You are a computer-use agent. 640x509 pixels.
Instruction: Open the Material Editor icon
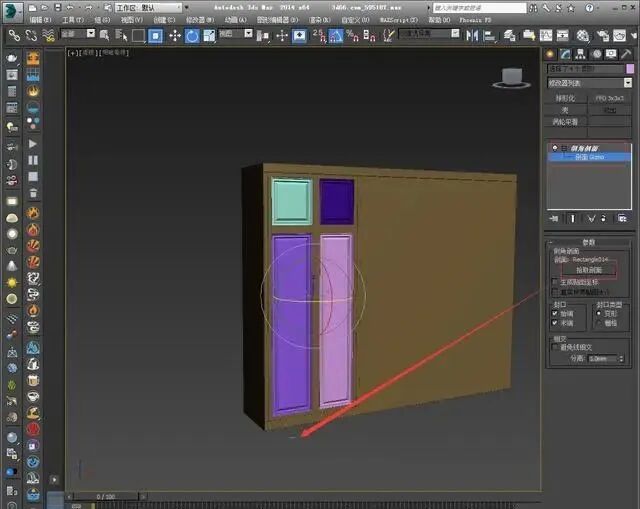(x=583, y=36)
